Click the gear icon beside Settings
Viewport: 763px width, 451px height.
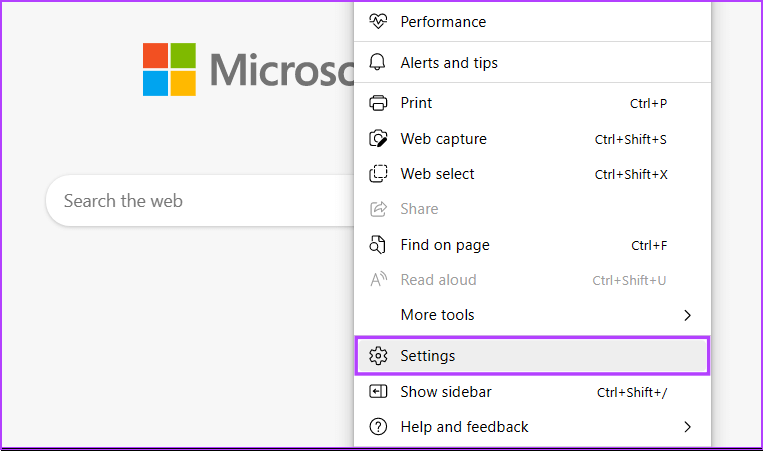[x=378, y=356]
